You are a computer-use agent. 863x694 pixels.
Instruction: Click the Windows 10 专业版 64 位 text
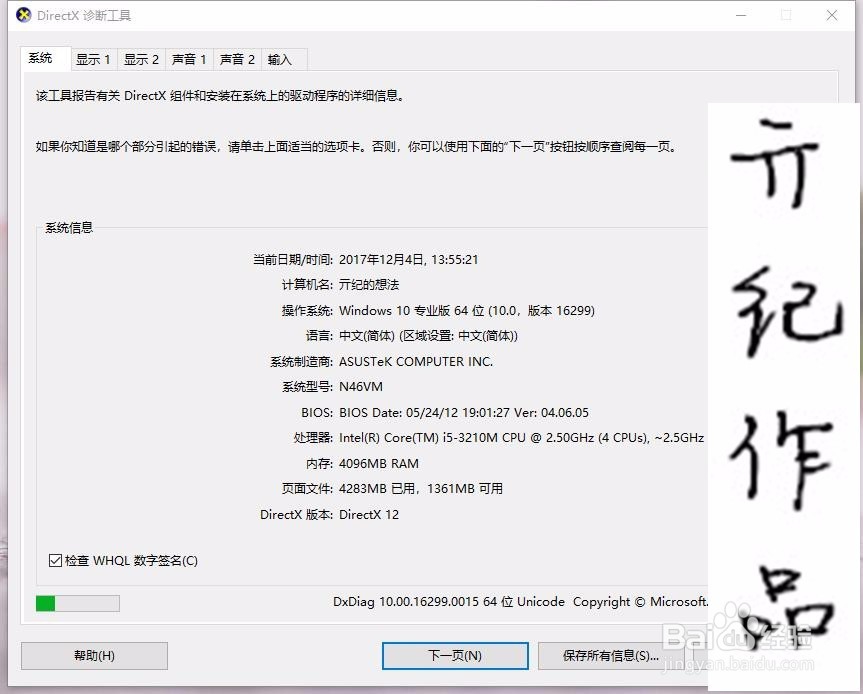pyautogui.click(x=467, y=310)
